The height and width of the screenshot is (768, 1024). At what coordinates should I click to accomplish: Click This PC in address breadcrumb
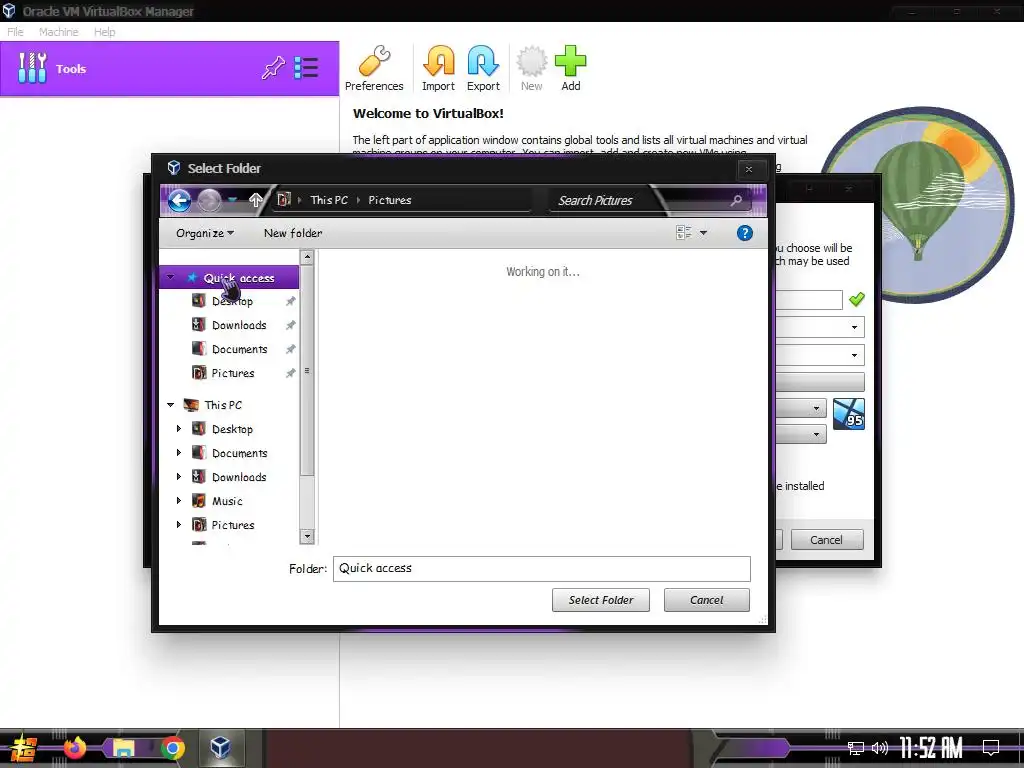point(329,200)
